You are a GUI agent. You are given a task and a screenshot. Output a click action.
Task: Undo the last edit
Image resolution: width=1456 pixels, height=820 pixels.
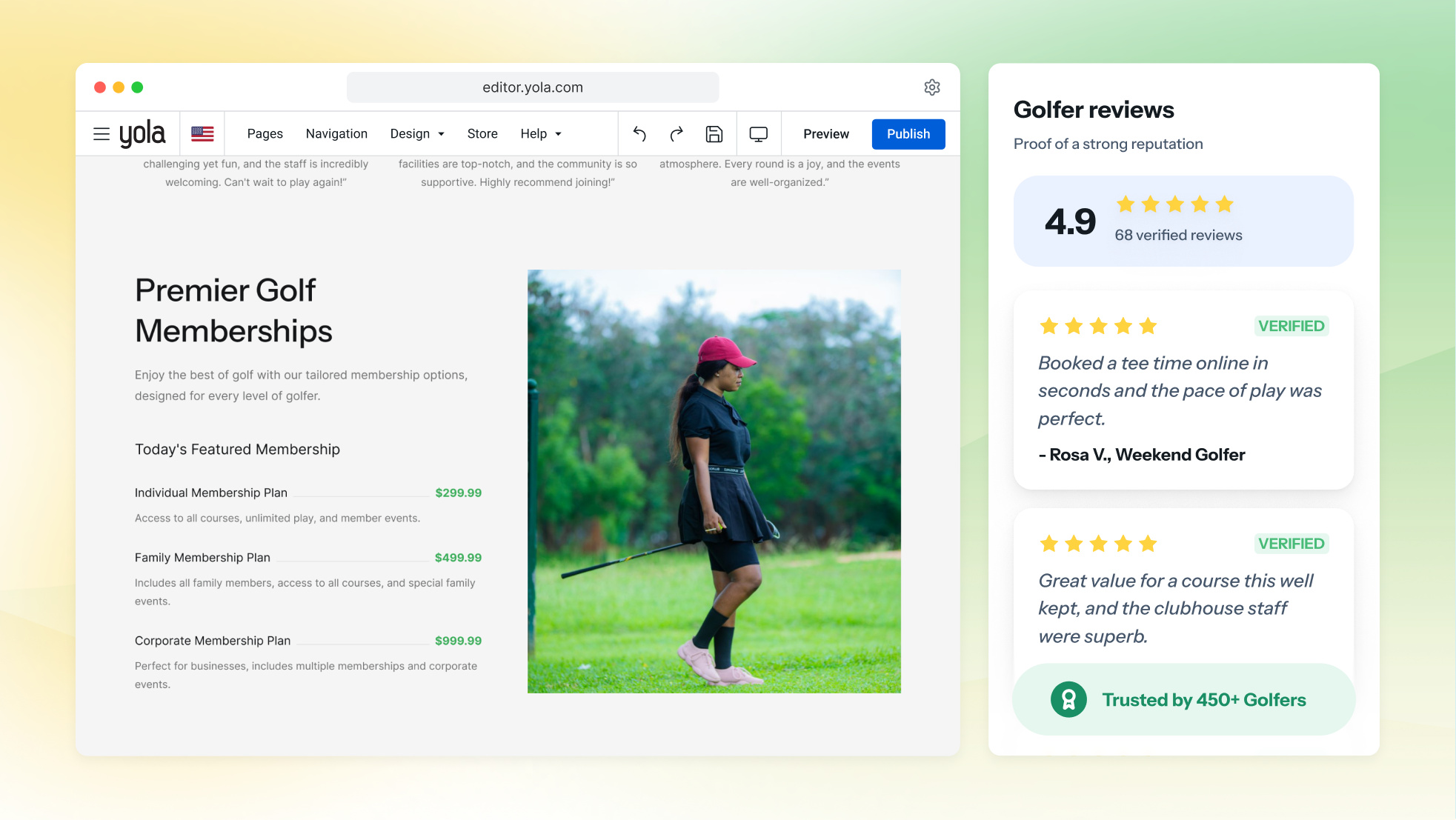(x=639, y=134)
